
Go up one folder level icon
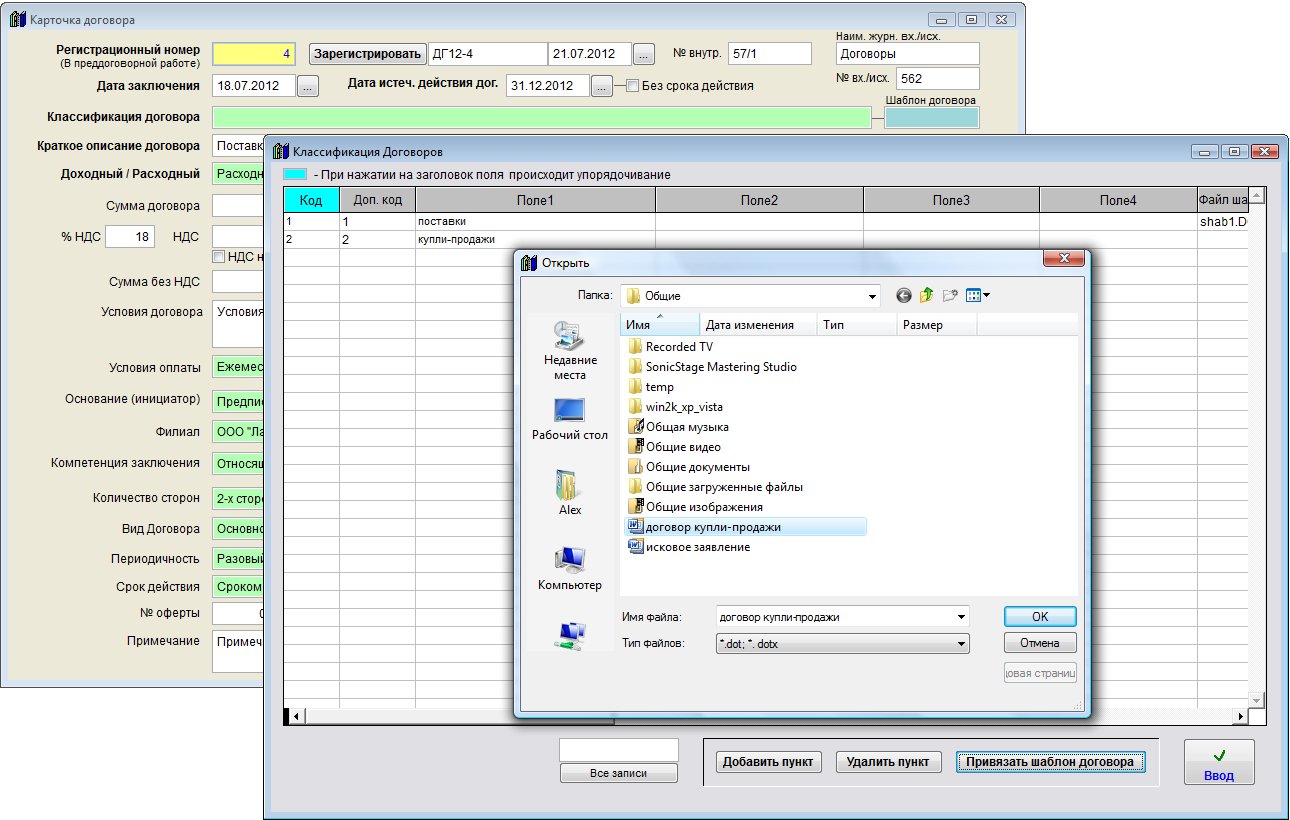[x=927, y=296]
